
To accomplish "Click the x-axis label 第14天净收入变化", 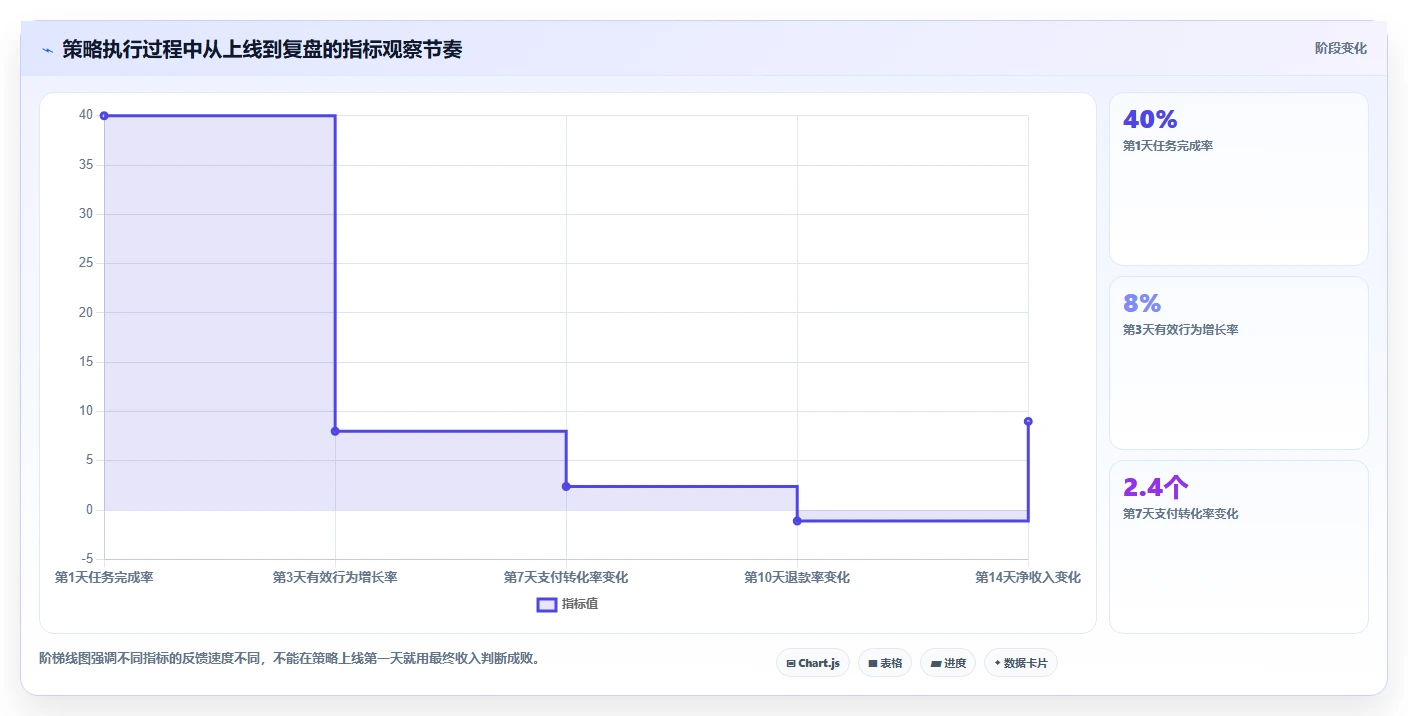I will 1028,578.
